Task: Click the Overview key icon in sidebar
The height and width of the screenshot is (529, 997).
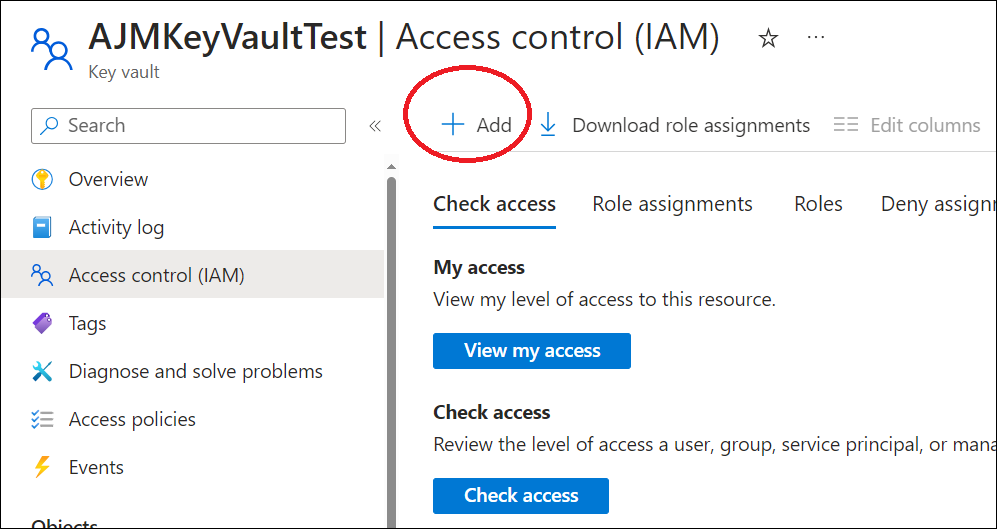Action: tap(42, 180)
